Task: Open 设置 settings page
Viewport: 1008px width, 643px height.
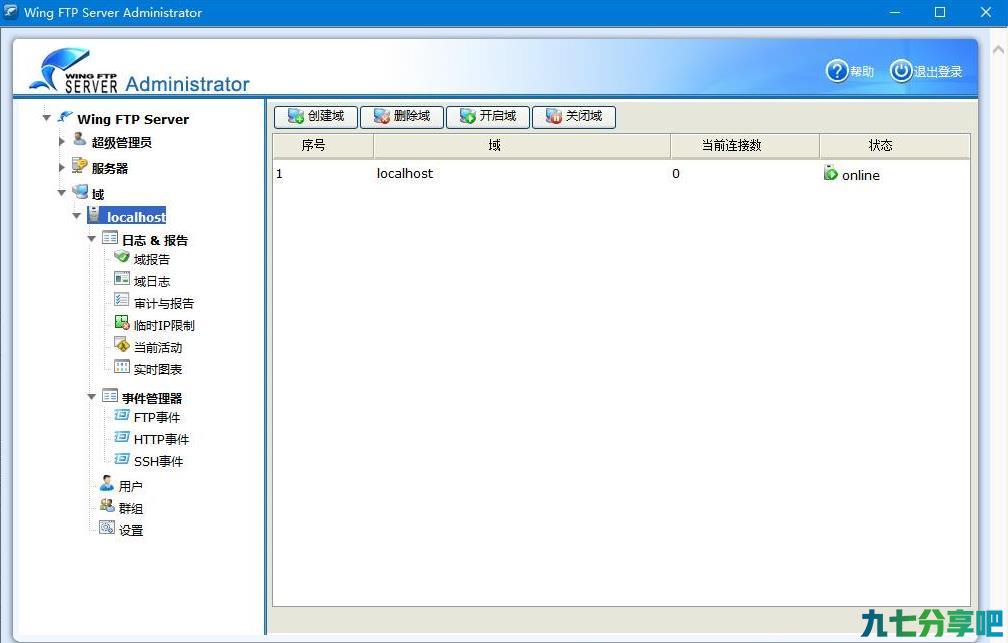Action: coord(130,530)
